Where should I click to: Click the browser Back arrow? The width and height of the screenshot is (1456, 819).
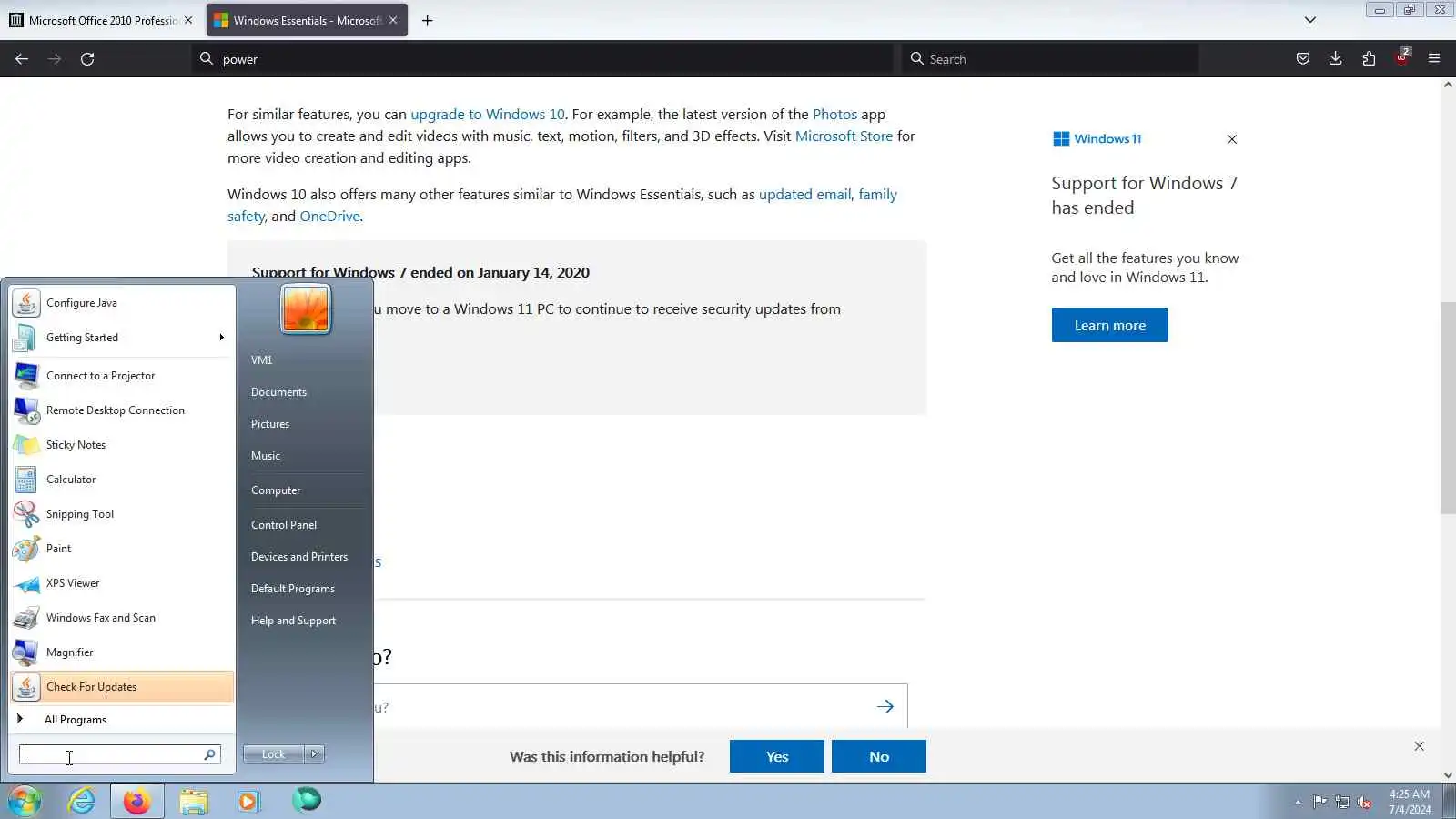point(22,59)
